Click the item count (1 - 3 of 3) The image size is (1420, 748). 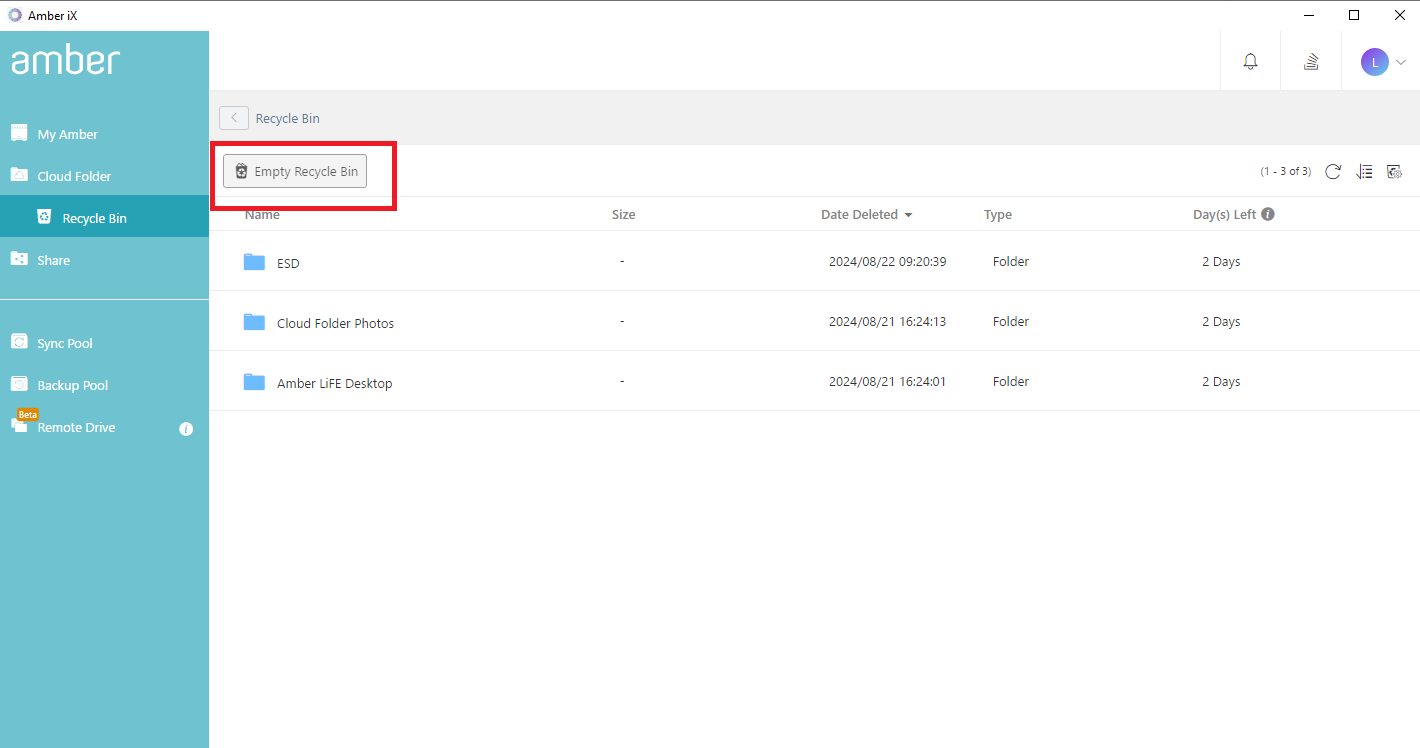click(x=1286, y=172)
